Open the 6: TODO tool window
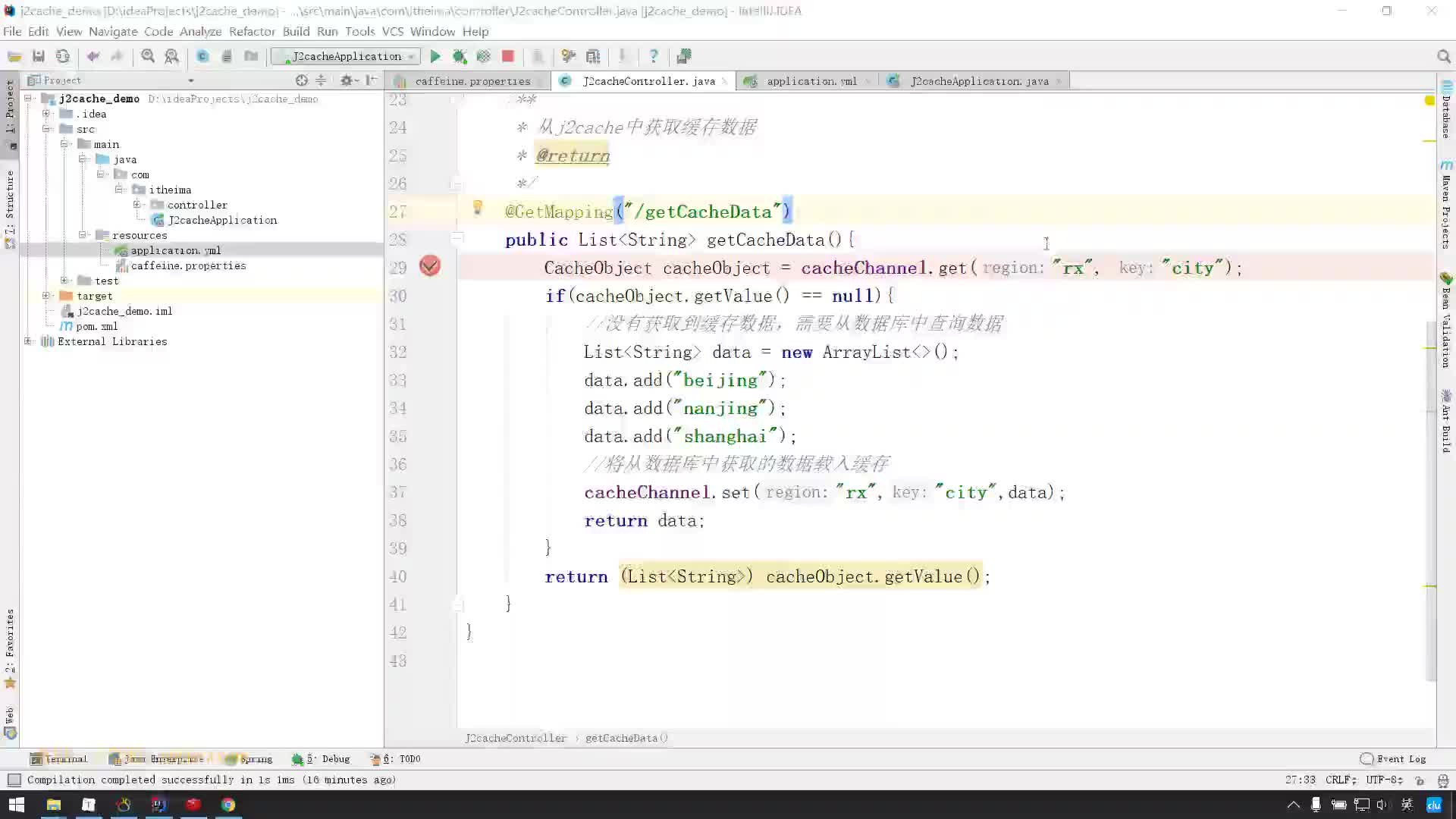 pos(395,758)
